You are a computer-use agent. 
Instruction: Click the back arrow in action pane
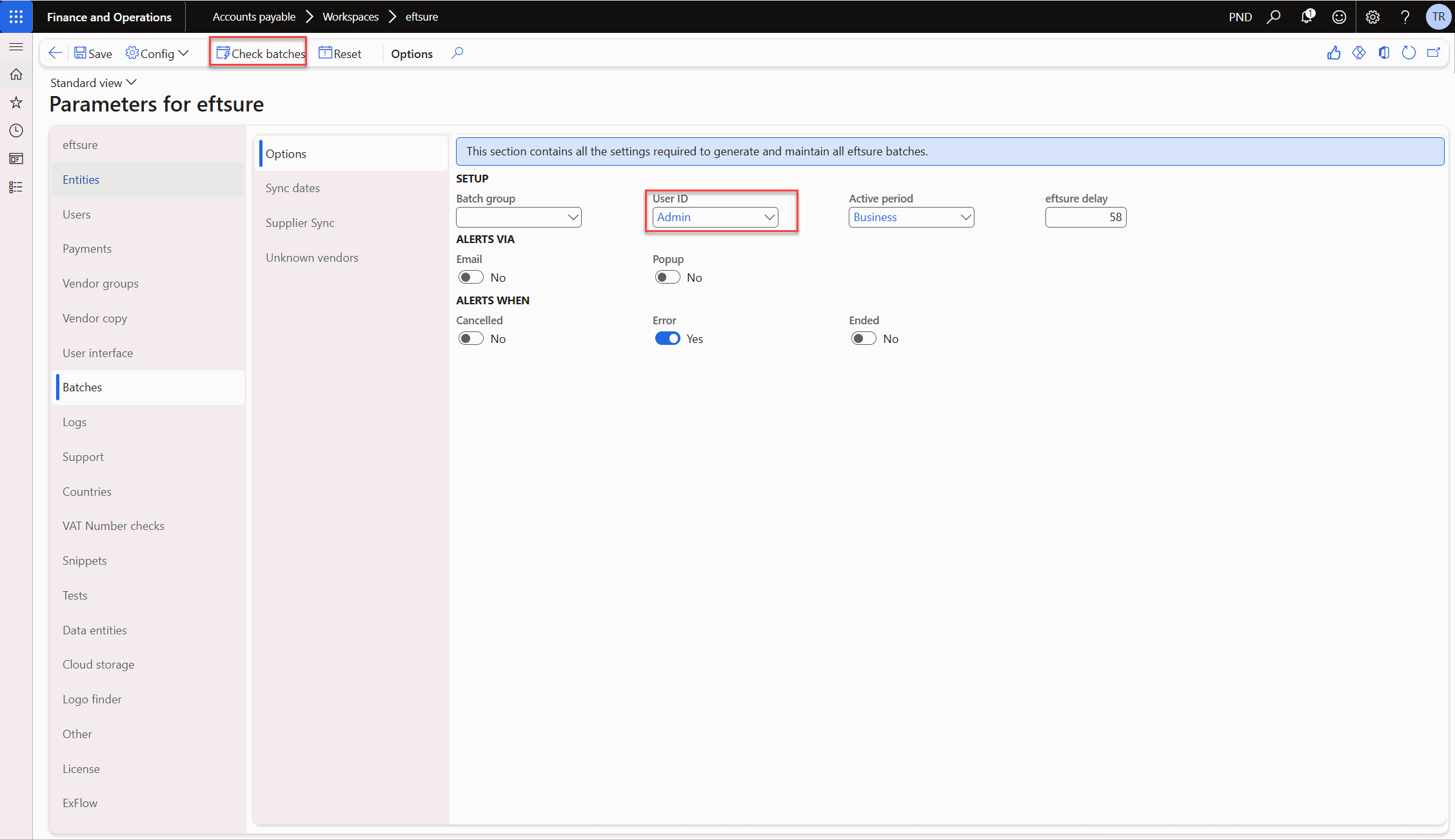click(x=55, y=54)
